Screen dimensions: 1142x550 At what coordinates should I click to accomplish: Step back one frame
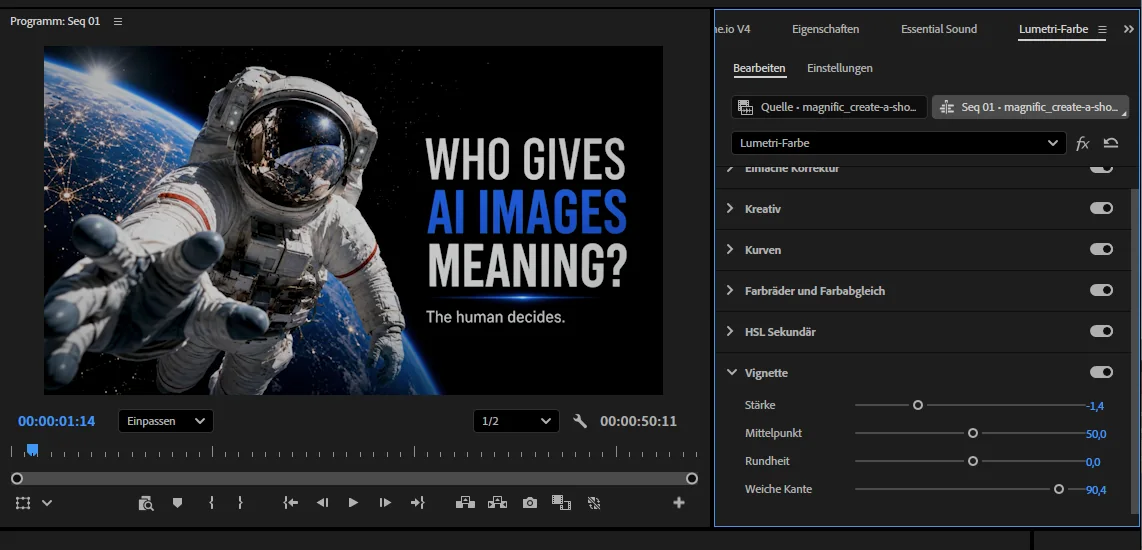pyautogui.click(x=322, y=503)
